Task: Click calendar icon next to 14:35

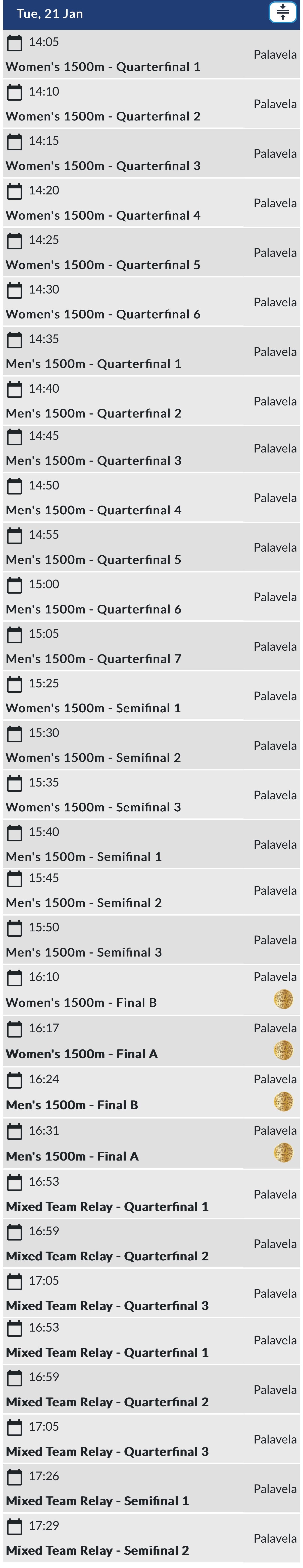Action: [14, 340]
